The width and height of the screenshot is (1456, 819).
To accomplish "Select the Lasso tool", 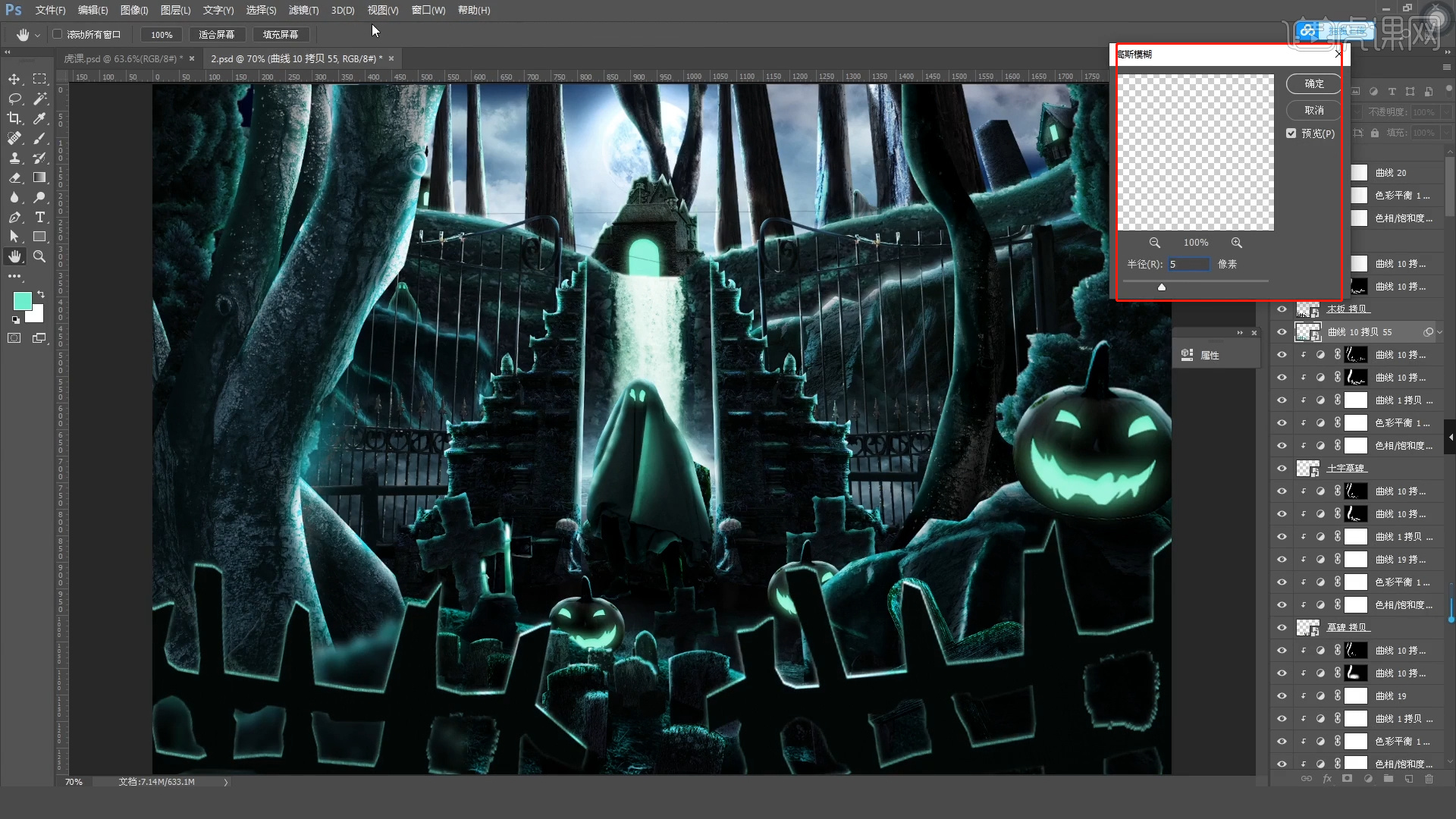I will (x=14, y=99).
